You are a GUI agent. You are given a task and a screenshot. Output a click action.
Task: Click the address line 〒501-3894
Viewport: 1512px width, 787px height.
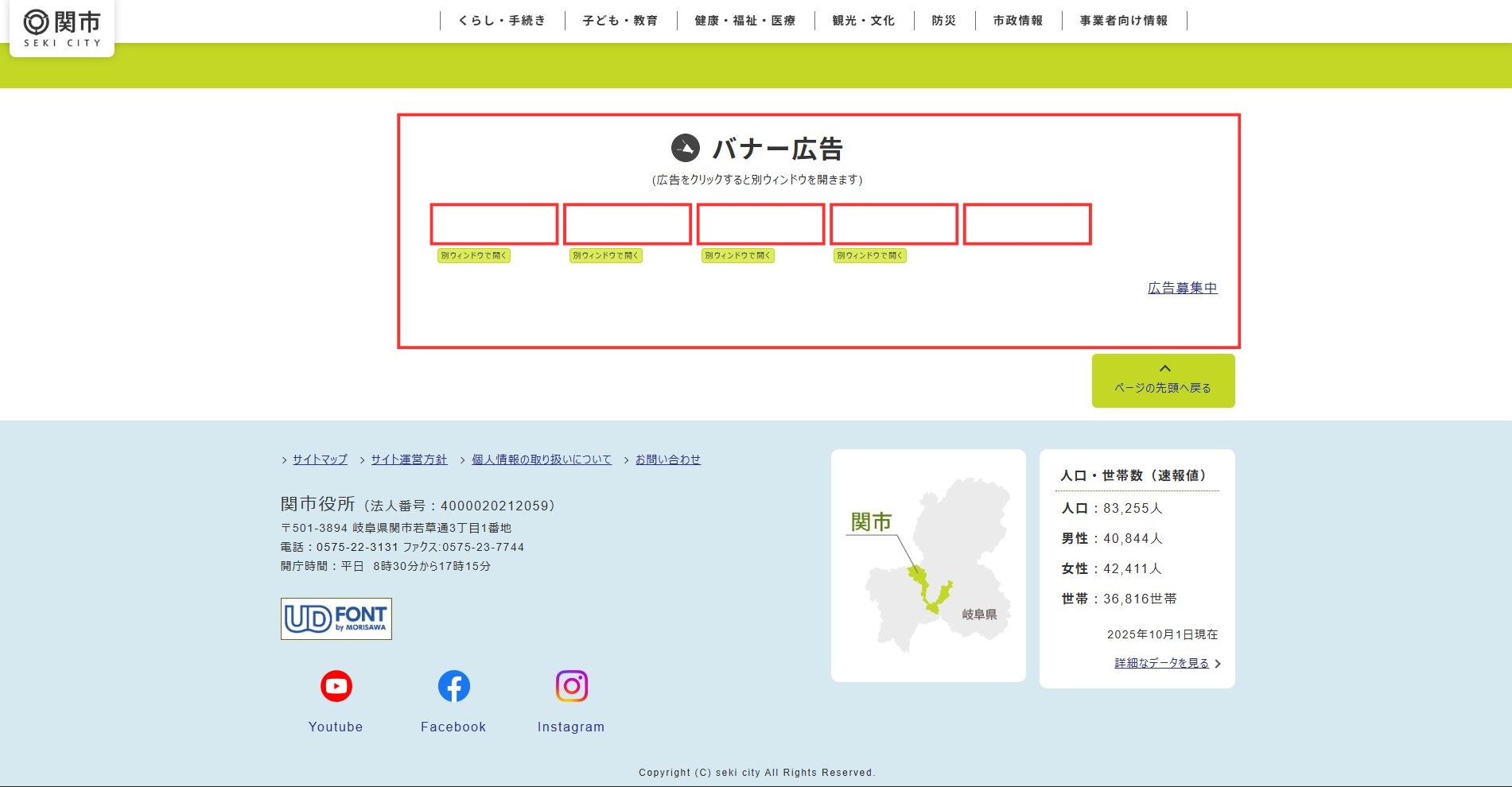click(x=396, y=528)
